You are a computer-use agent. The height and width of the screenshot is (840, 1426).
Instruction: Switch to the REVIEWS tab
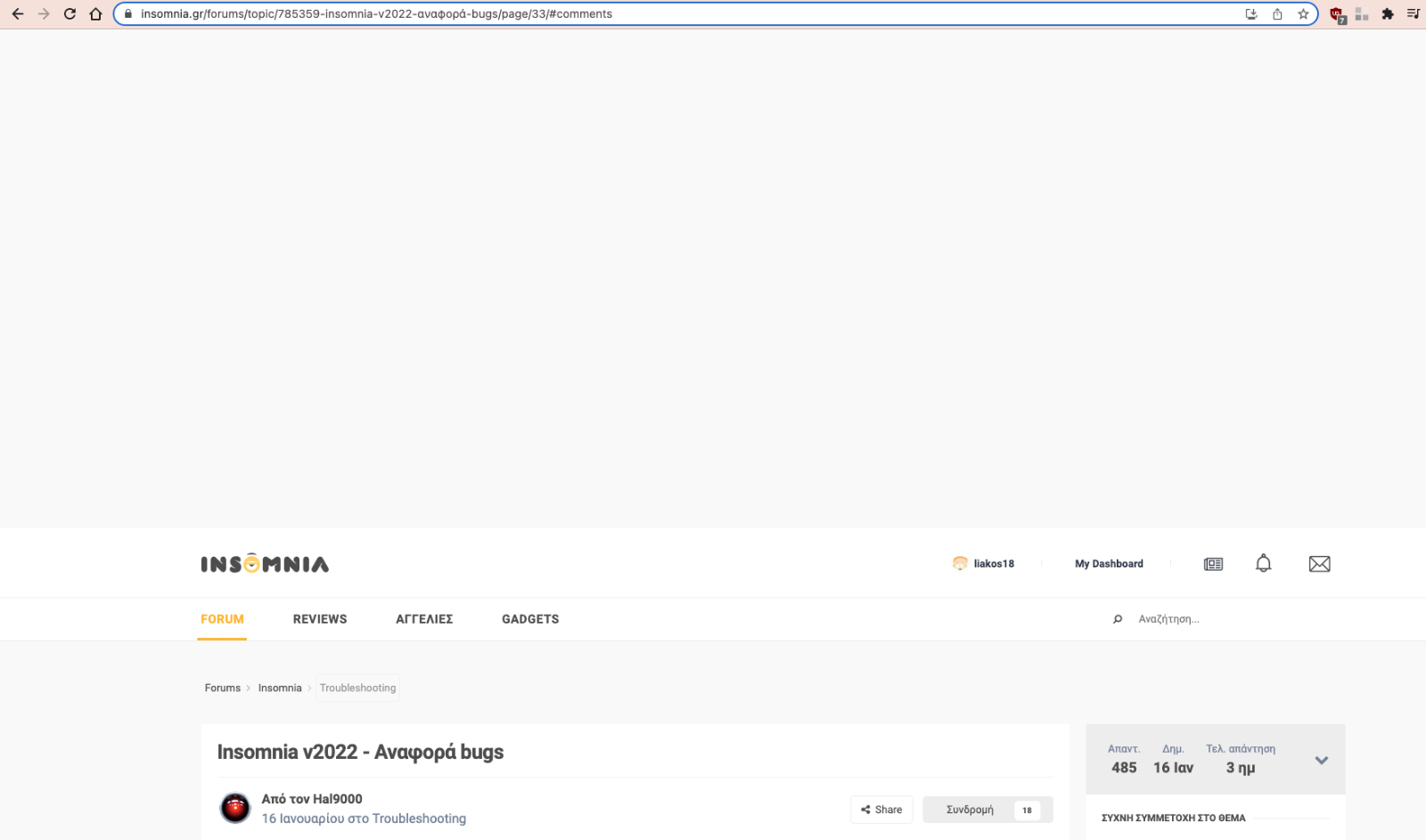(x=320, y=619)
